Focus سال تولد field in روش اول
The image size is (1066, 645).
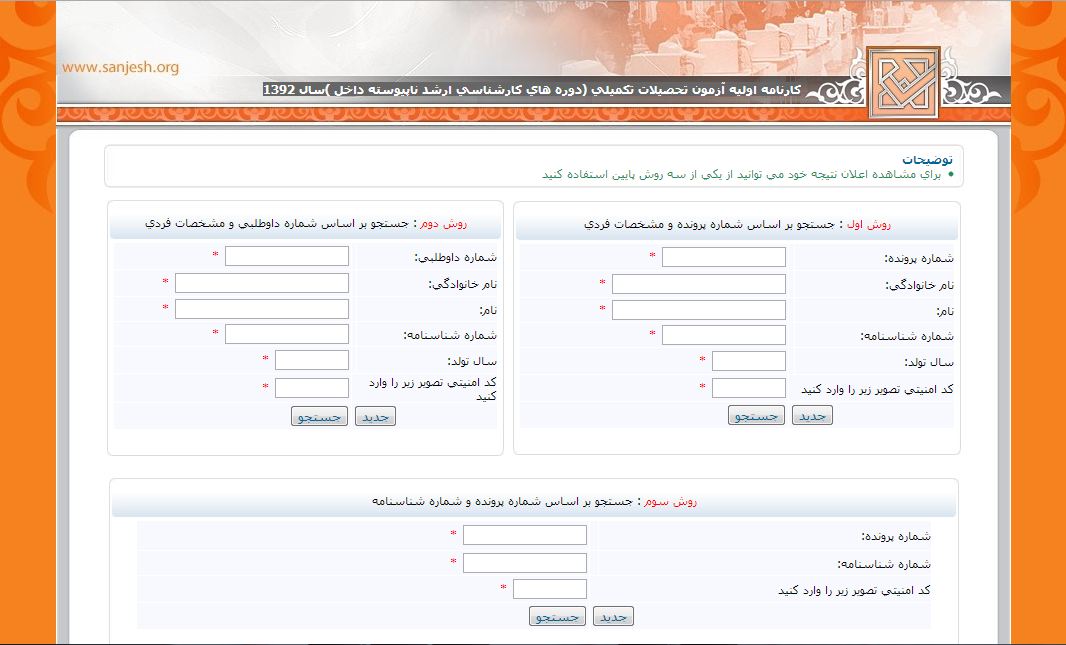[749, 361]
